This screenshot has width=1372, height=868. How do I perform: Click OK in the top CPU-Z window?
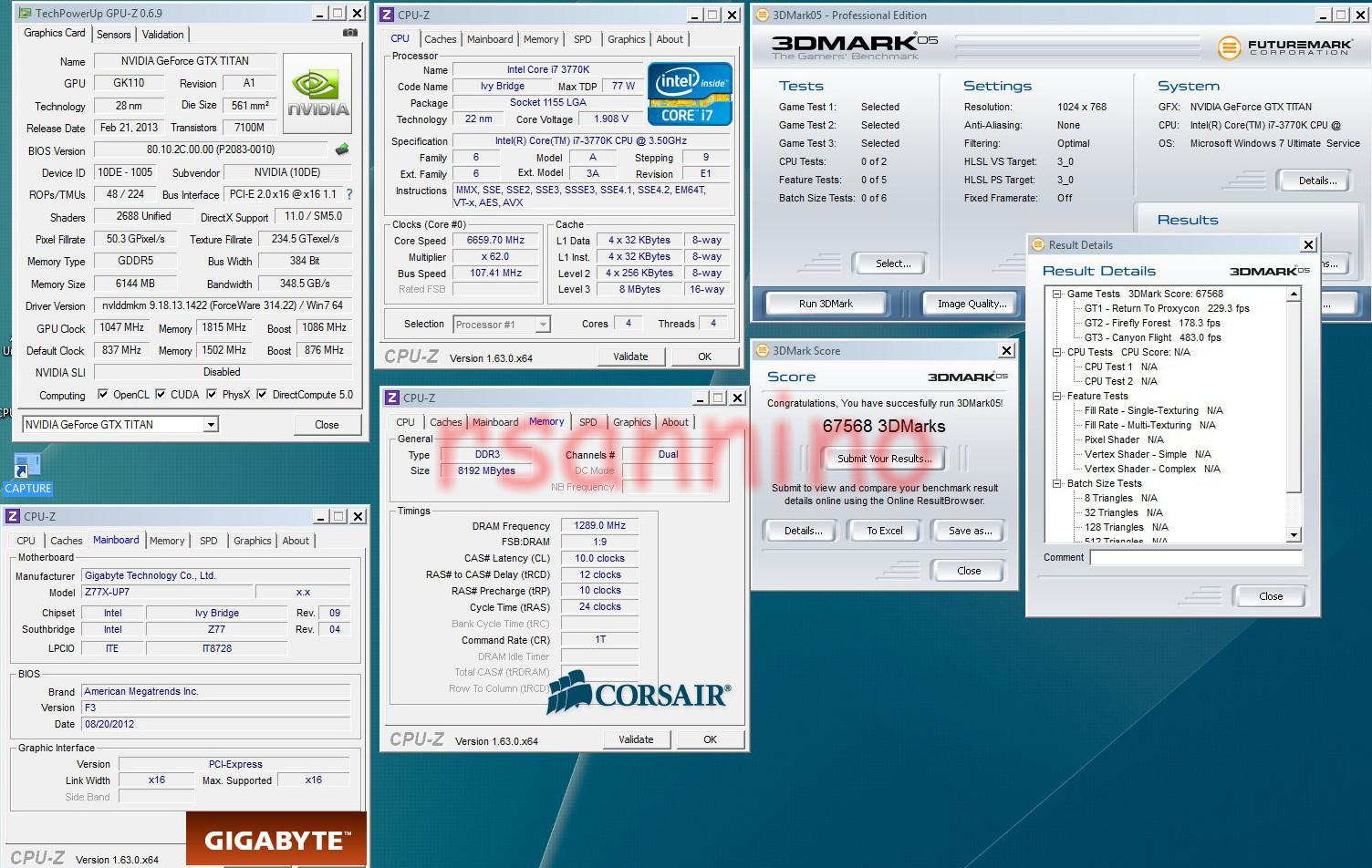704,356
